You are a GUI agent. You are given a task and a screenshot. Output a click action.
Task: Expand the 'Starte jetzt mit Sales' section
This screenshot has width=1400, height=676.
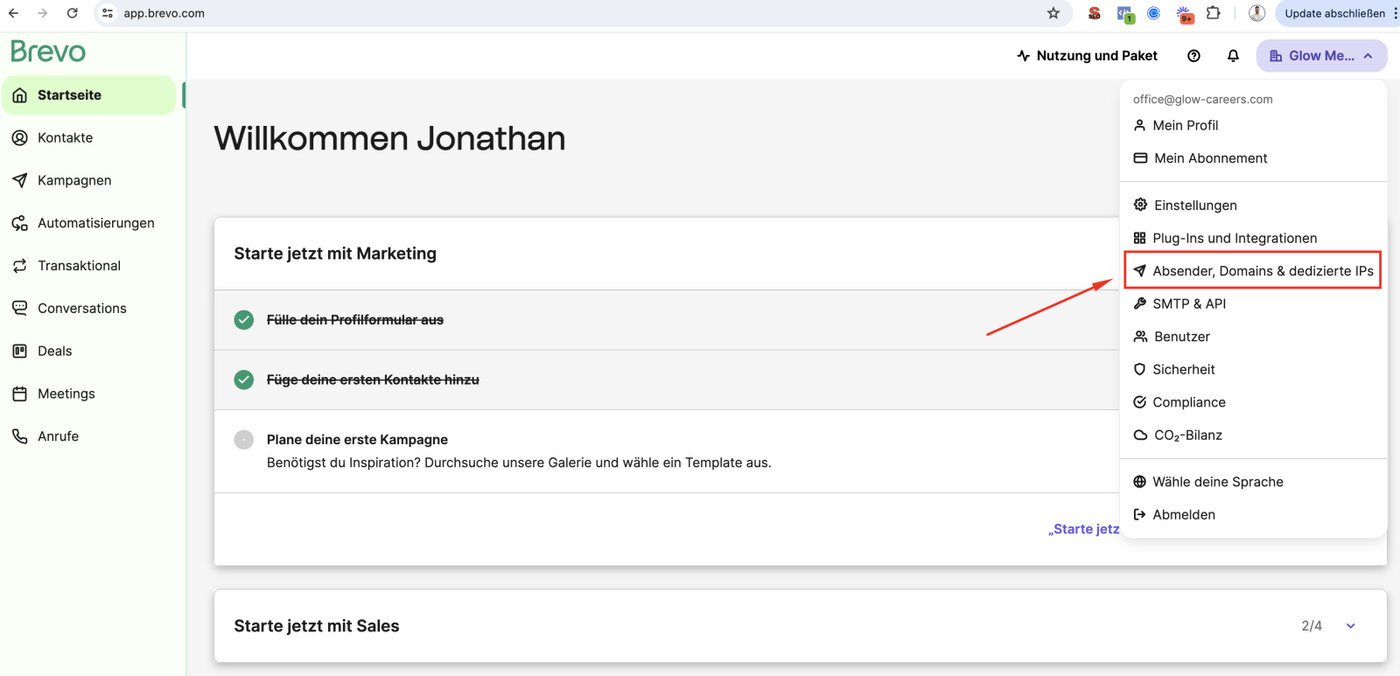coord(1350,626)
